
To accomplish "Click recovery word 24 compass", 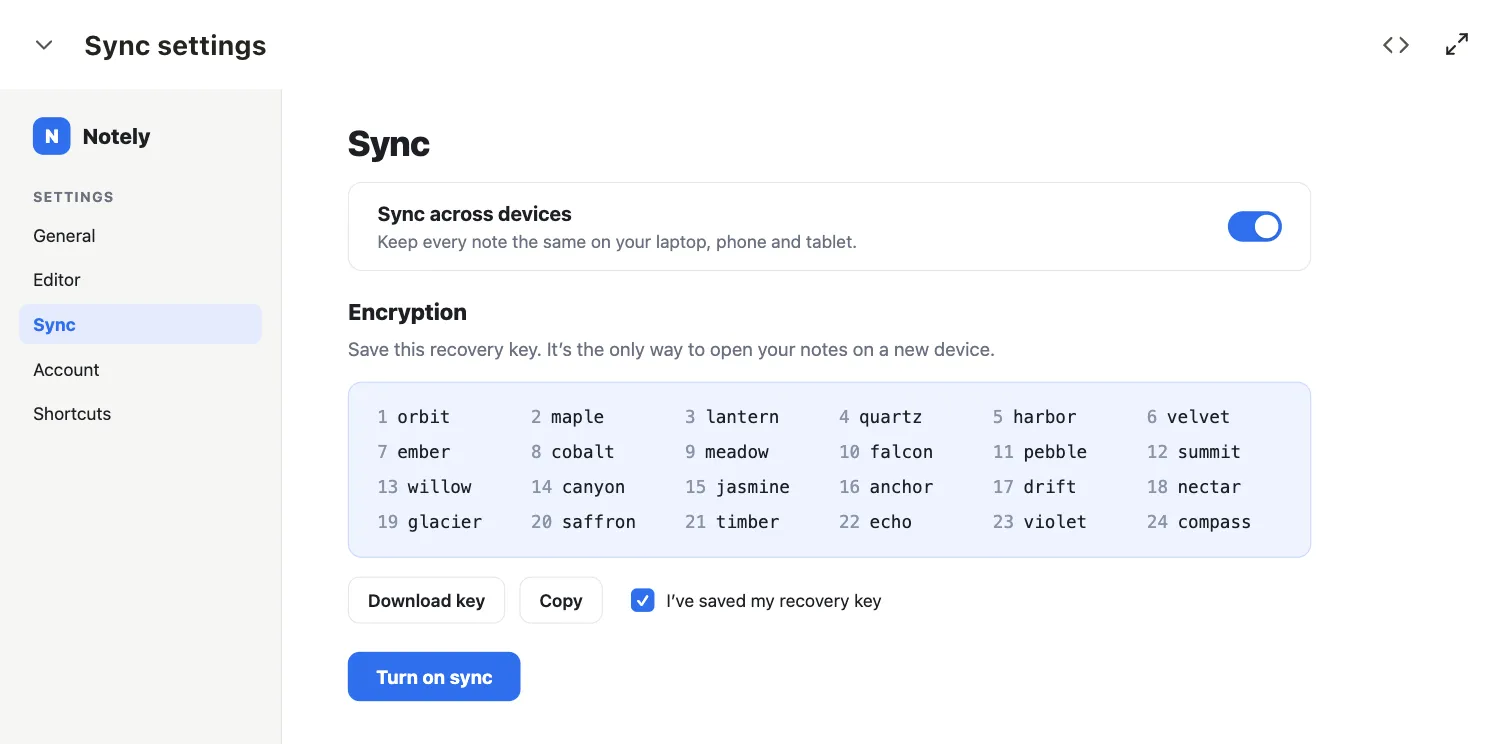I will (x=1199, y=522).
